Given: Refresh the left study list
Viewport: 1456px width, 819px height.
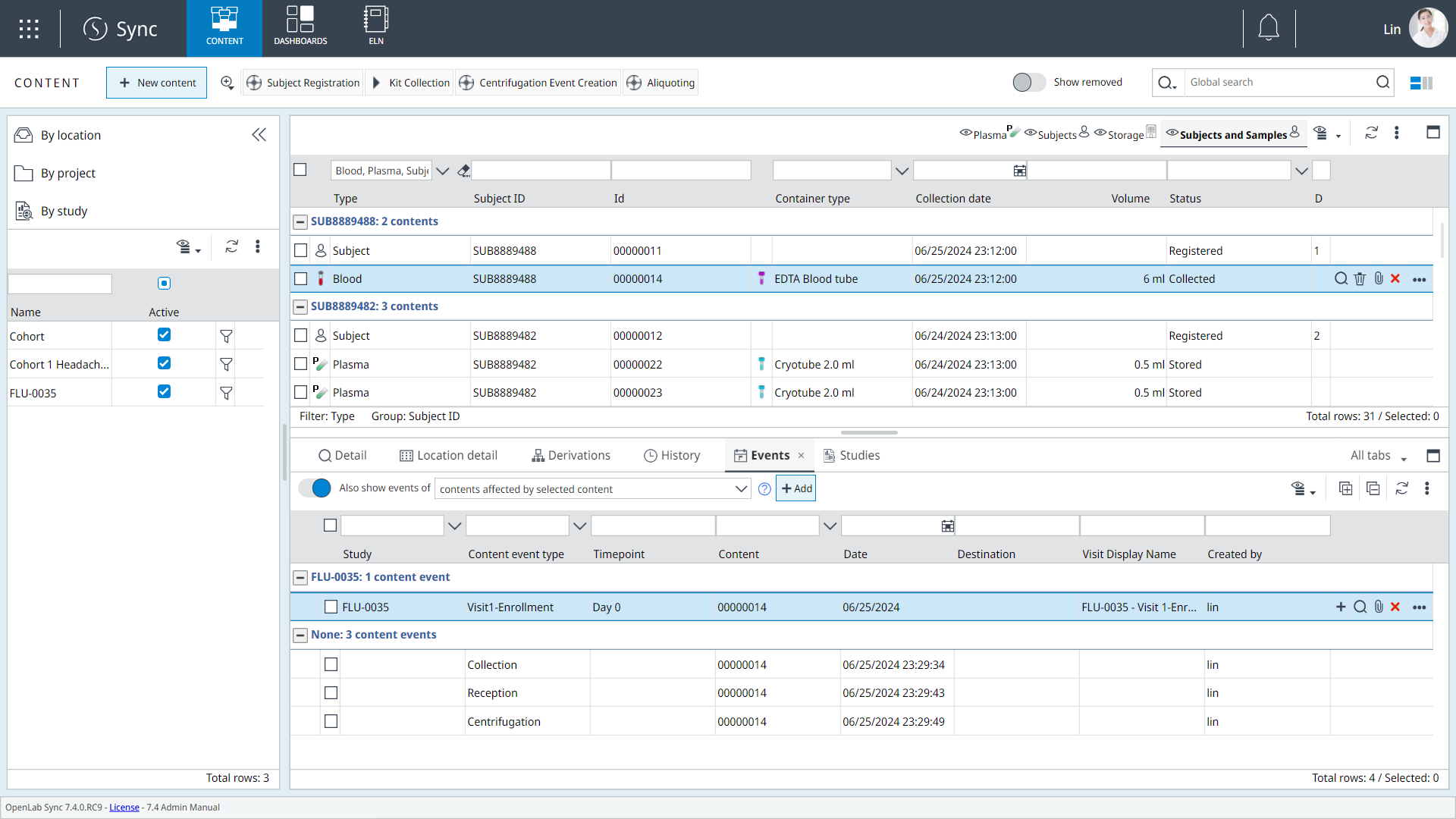Looking at the screenshot, I should click(232, 246).
